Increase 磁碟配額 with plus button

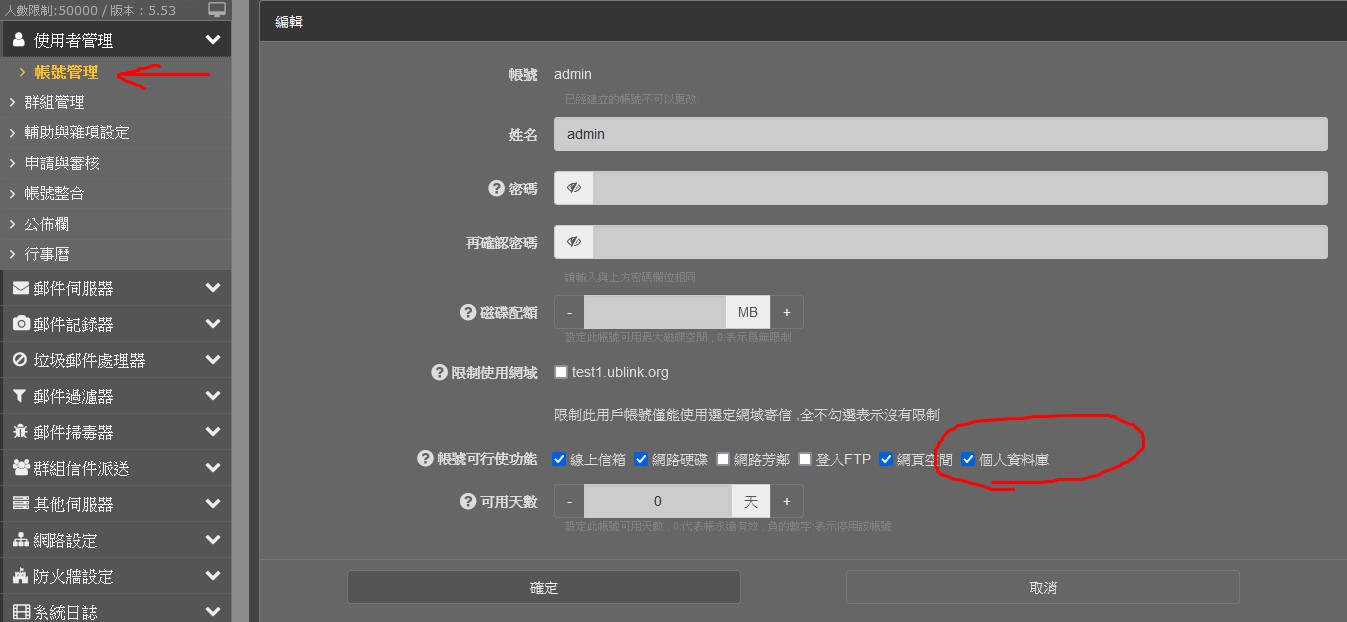pos(787,312)
